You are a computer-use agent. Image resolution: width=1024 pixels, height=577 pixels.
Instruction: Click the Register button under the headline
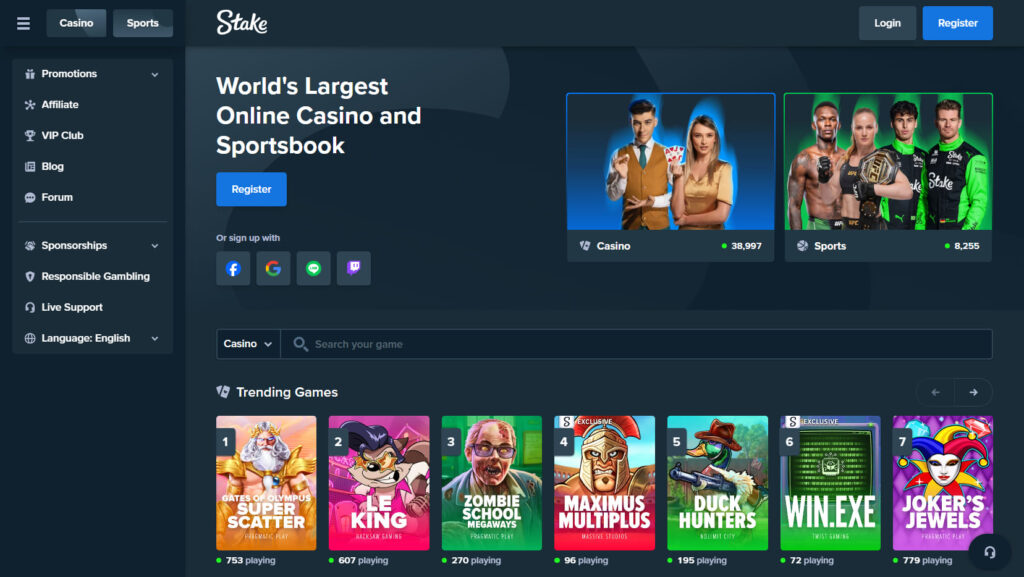(x=251, y=189)
